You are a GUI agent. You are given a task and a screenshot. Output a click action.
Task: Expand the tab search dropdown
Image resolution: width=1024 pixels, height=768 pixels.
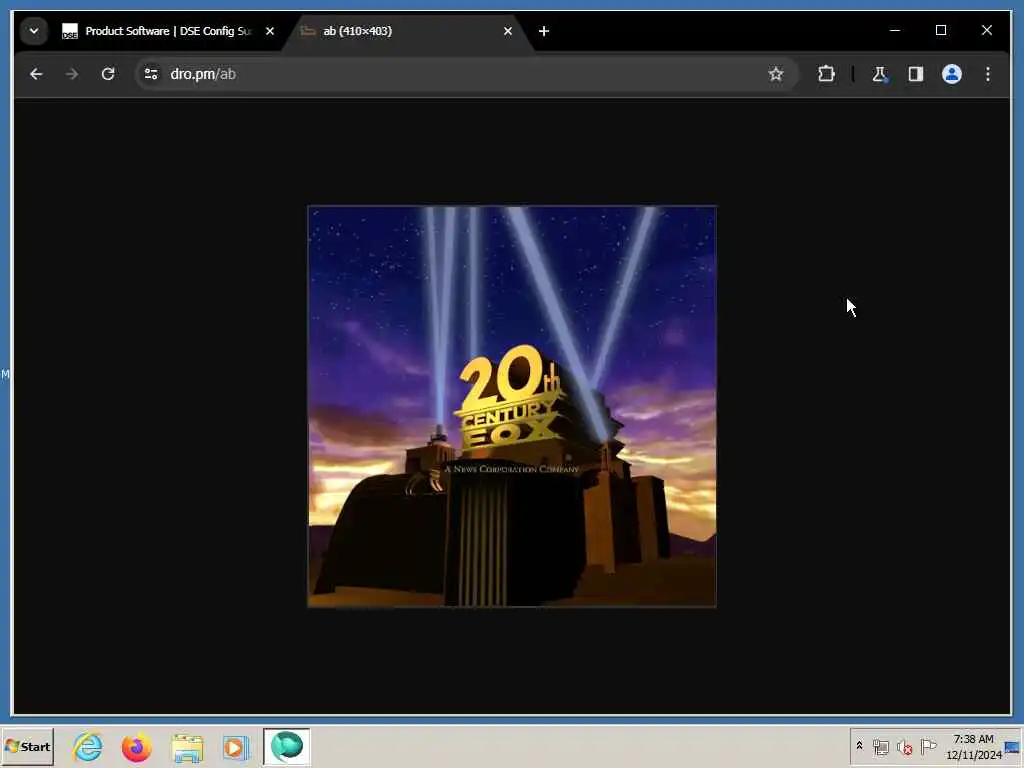click(34, 31)
